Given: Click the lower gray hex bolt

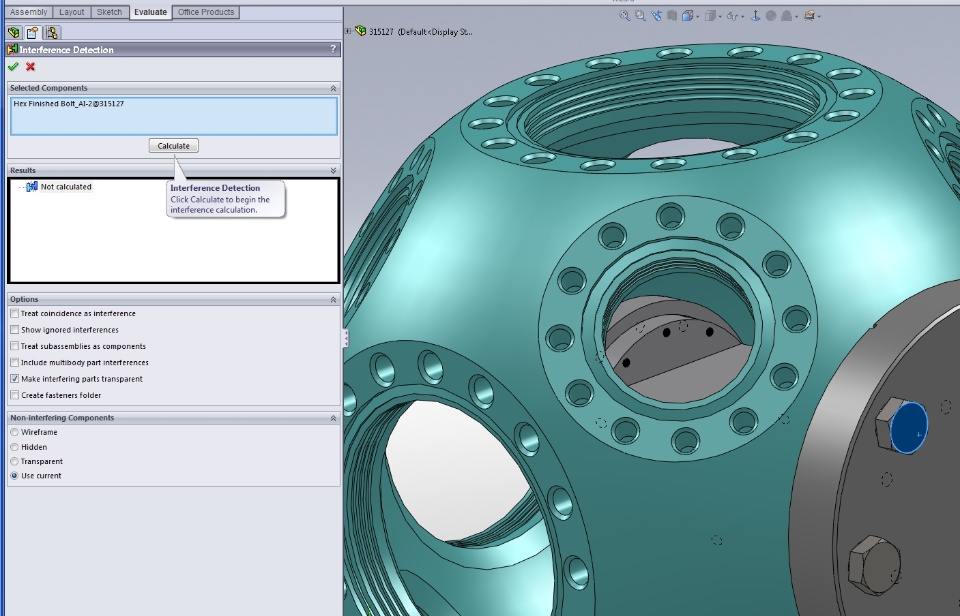Looking at the screenshot, I should pos(874,566).
